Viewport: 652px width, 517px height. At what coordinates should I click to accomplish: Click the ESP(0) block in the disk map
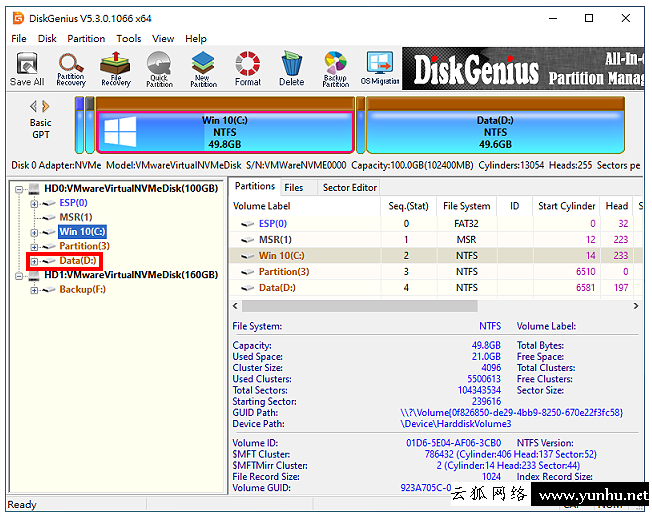point(79,125)
